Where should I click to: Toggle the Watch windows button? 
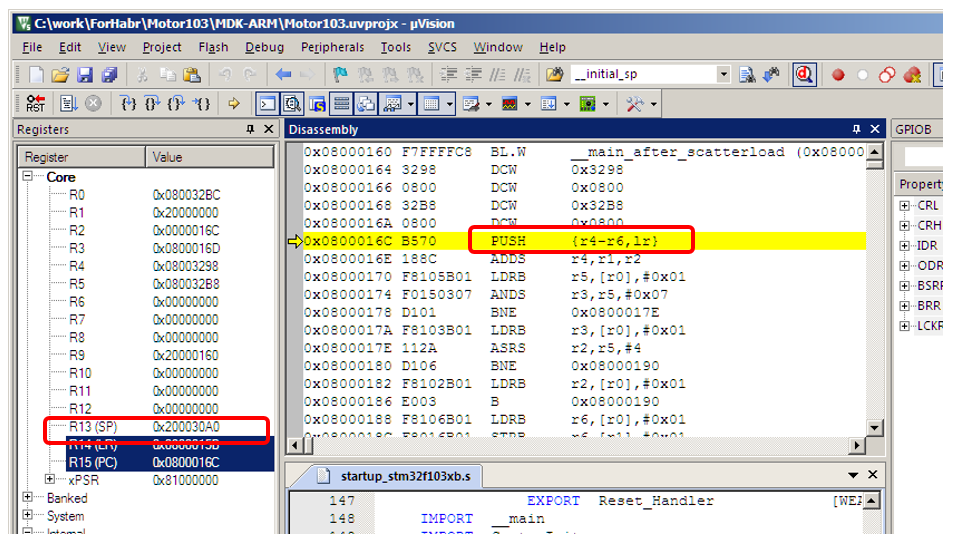392,104
